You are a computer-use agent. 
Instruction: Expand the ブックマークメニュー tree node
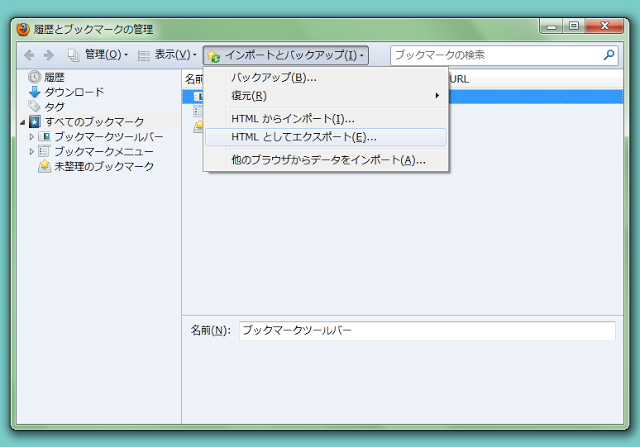31,151
